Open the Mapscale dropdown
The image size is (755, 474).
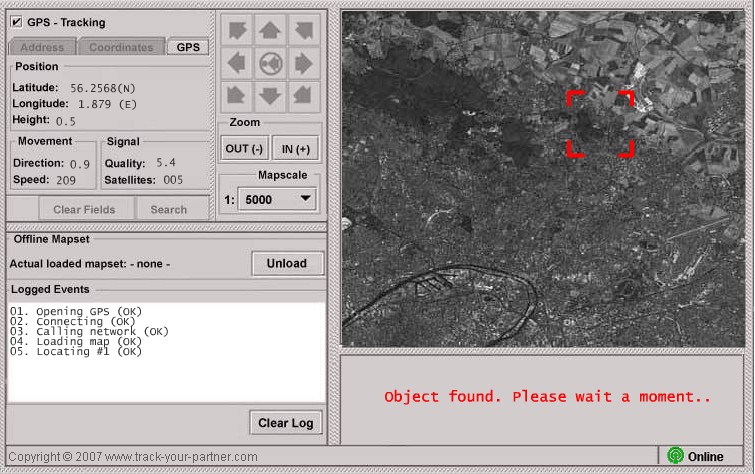pyautogui.click(x=277, y=199)
